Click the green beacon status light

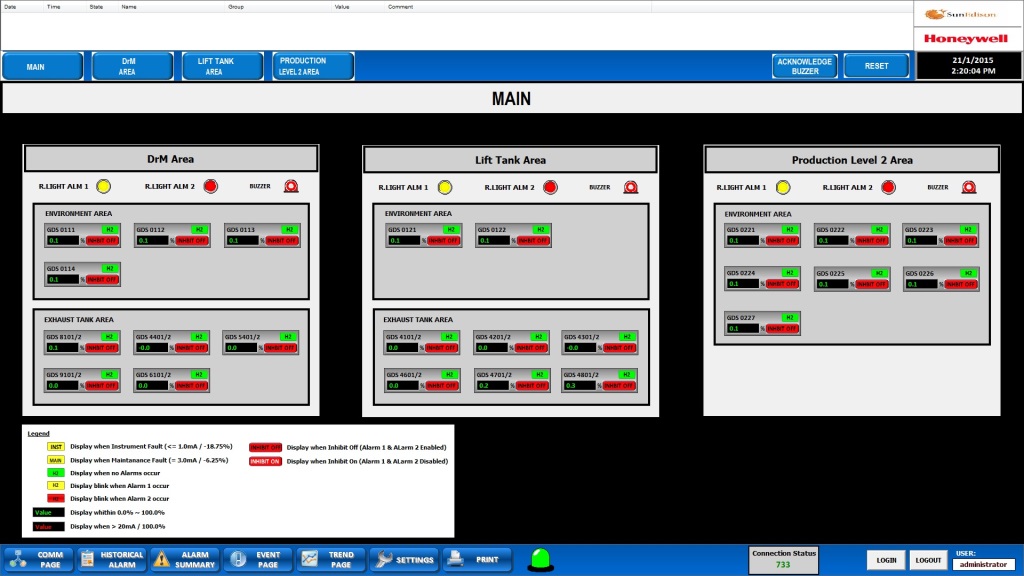pyautogui.click(x=541, y=560)
